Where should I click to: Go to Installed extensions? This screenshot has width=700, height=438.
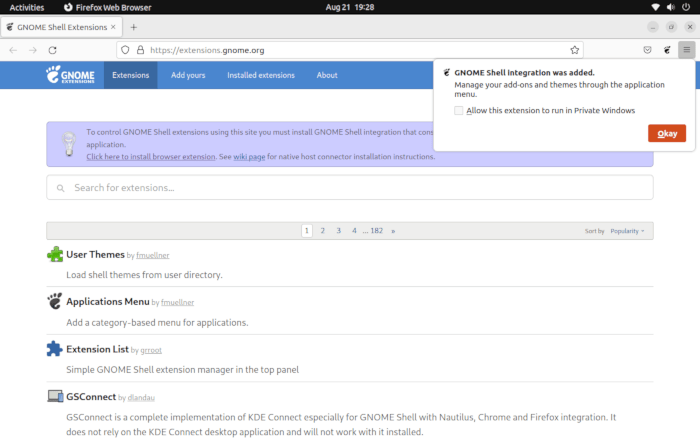coord(261,75)
